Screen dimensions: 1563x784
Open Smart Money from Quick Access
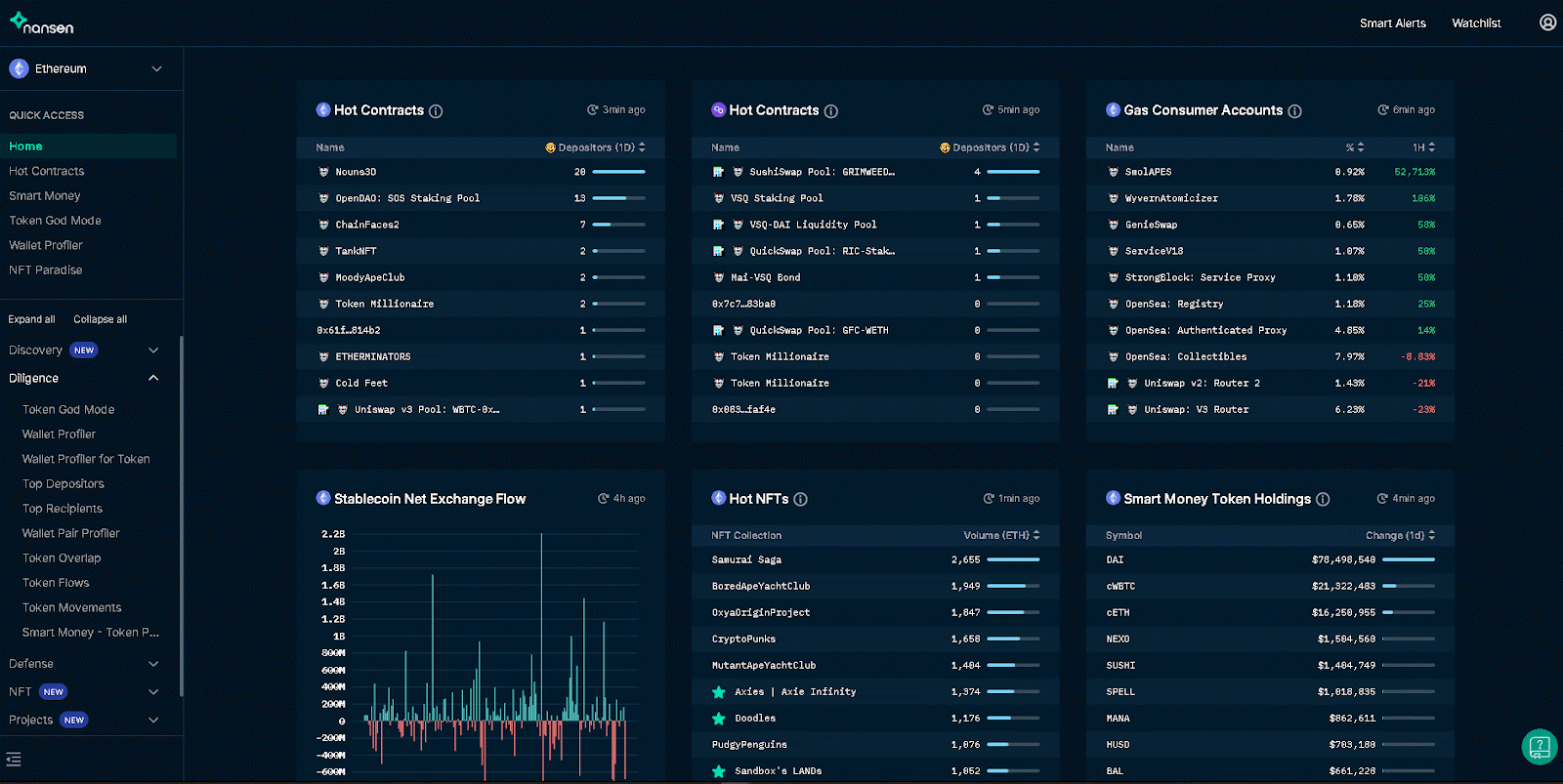click(45, 195)
